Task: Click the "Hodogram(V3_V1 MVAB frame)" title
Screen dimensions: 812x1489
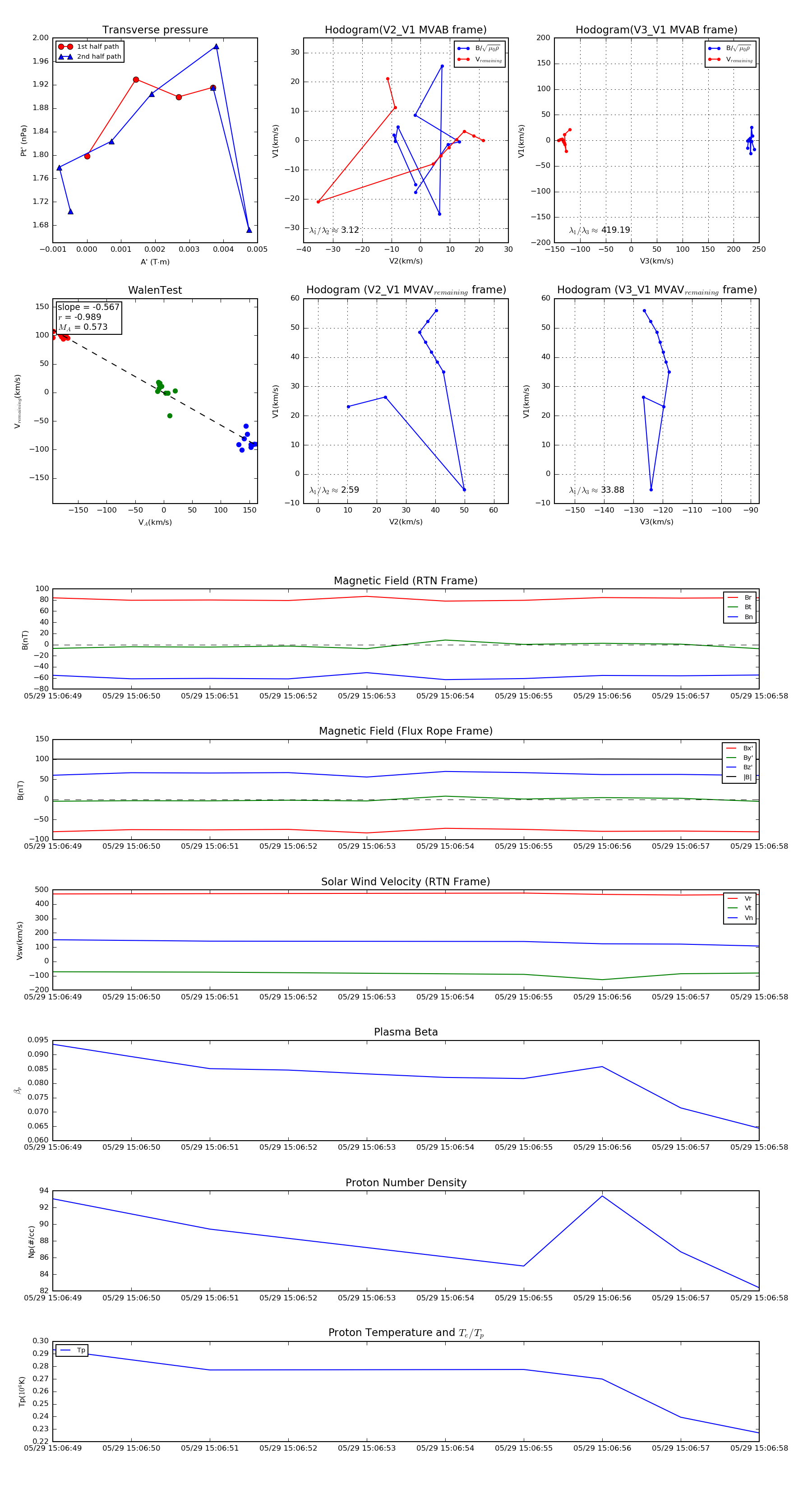Action: pos(656,30)
